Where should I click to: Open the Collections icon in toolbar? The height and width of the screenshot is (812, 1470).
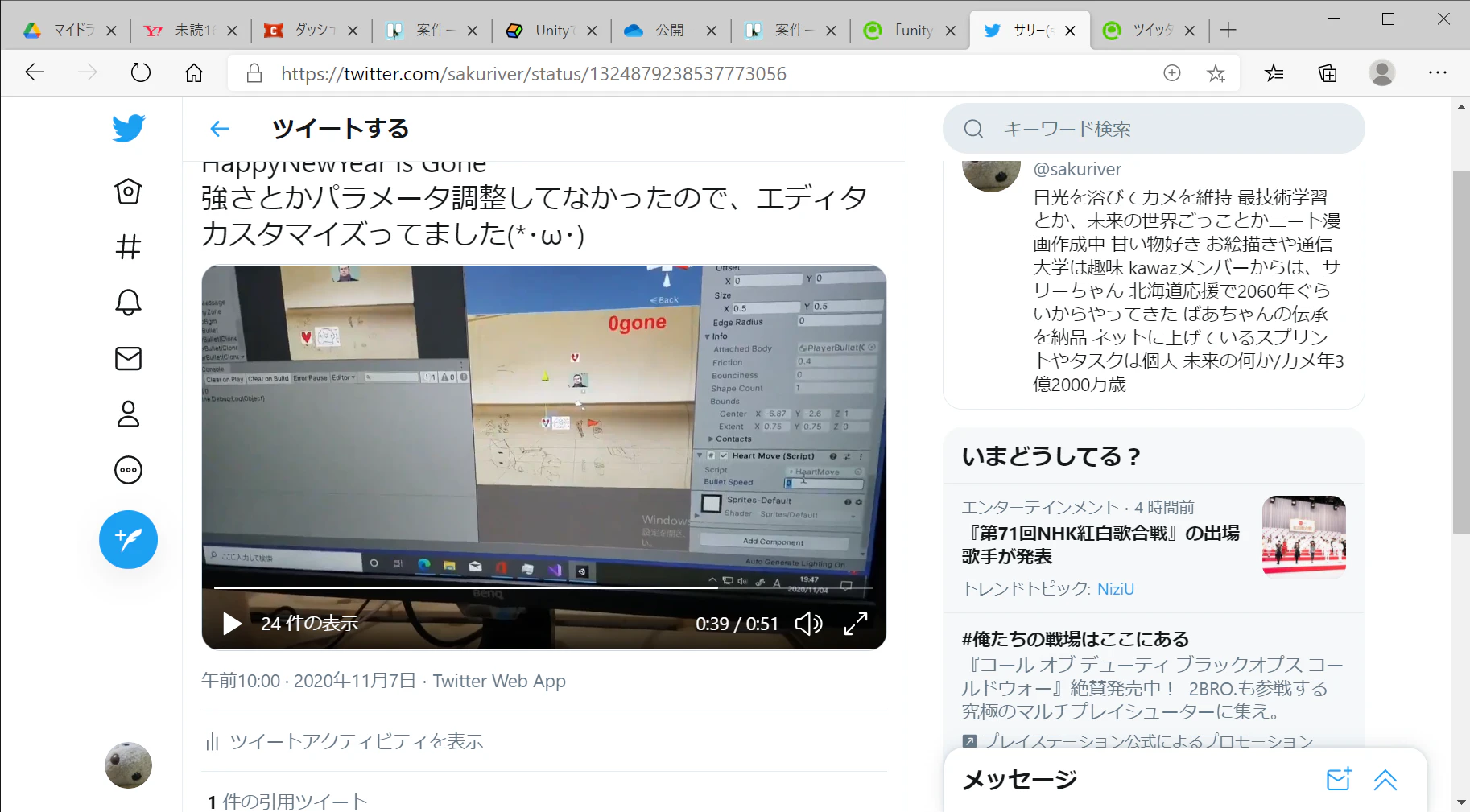[x=1328, y=73]
